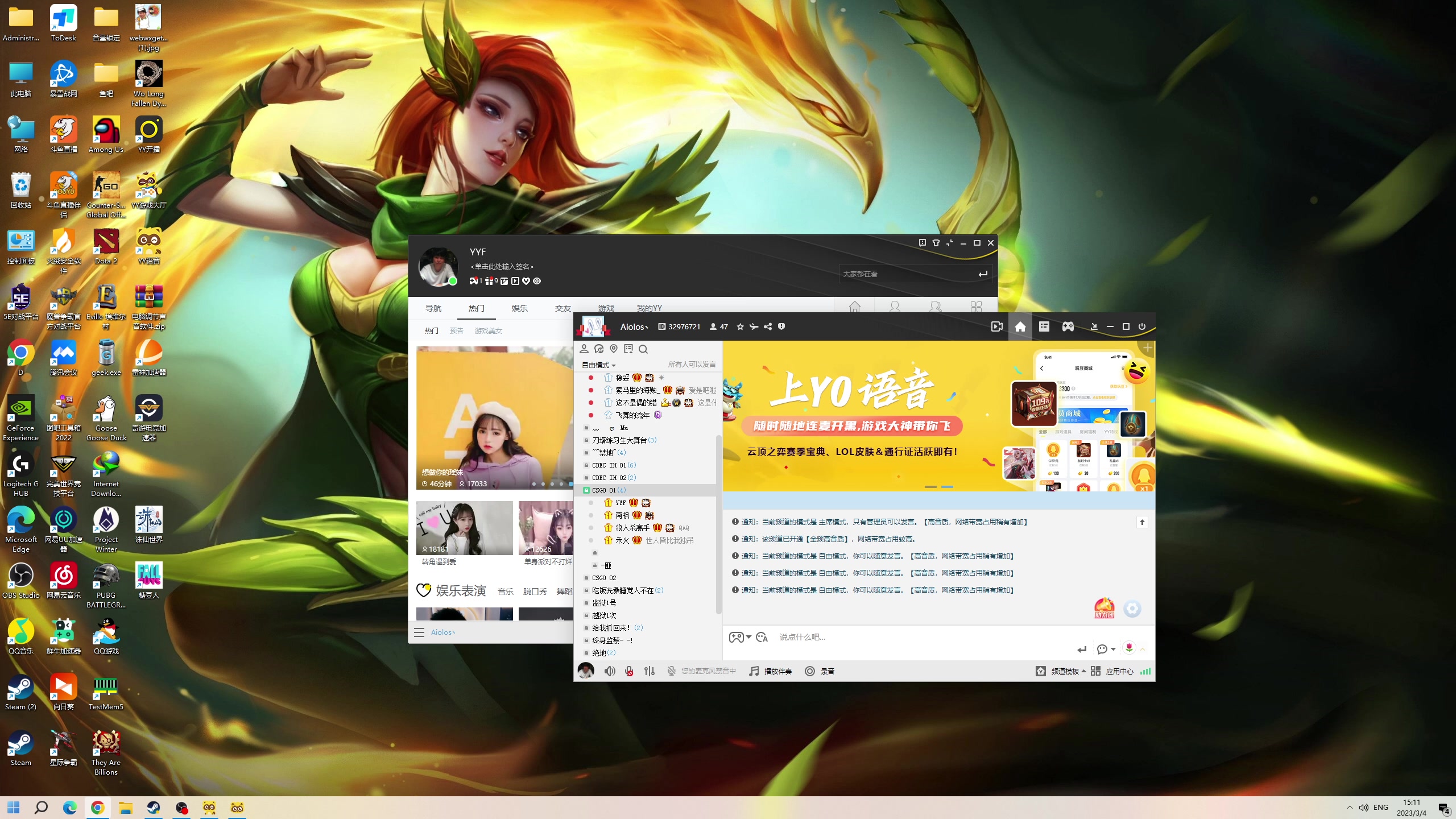Open the channel list layout icon in title bar
The image size is (1456, 819).
1044,326
